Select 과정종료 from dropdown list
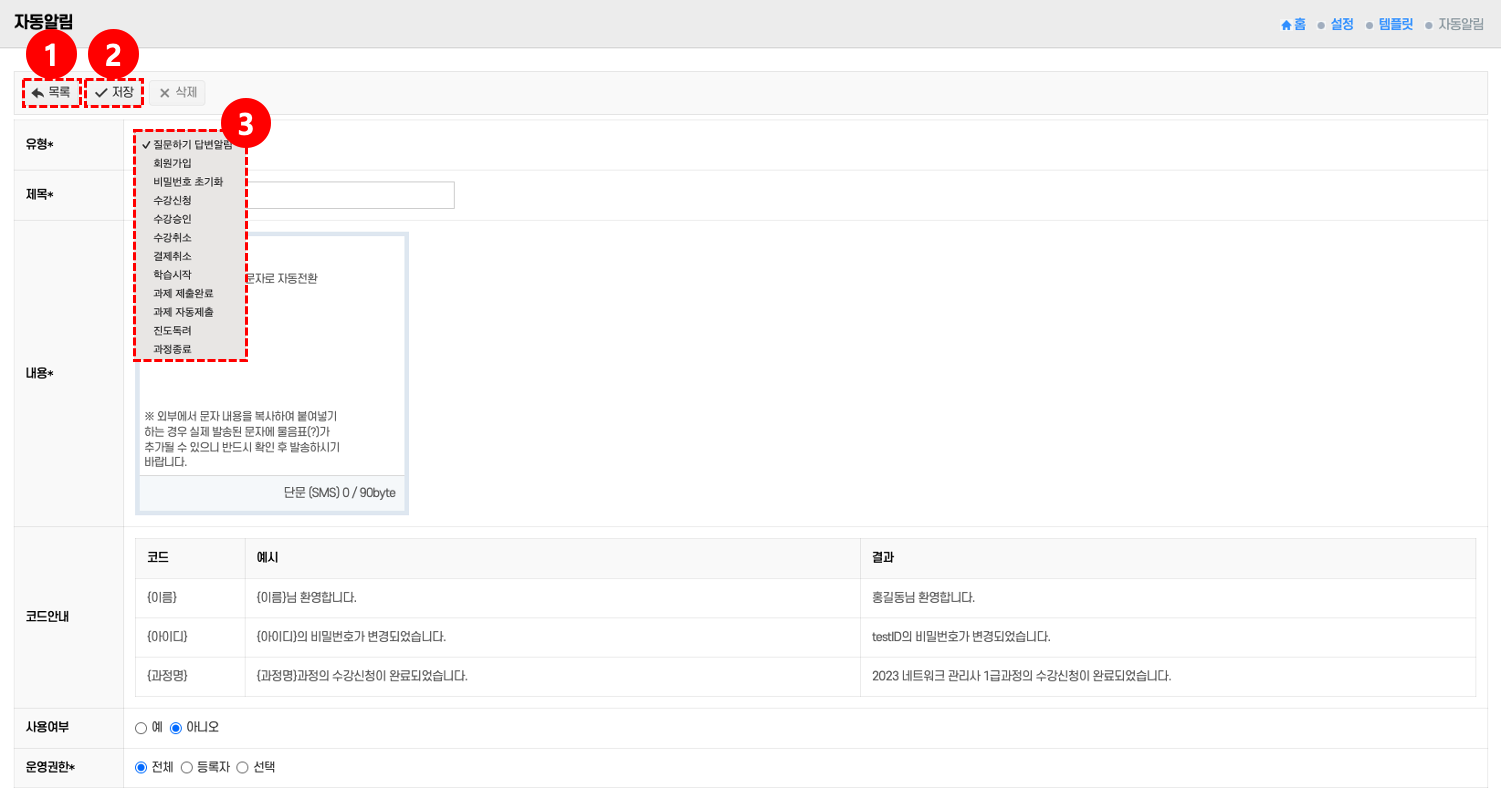Viewport: 1501px width, 796px height. coord(172,349)
